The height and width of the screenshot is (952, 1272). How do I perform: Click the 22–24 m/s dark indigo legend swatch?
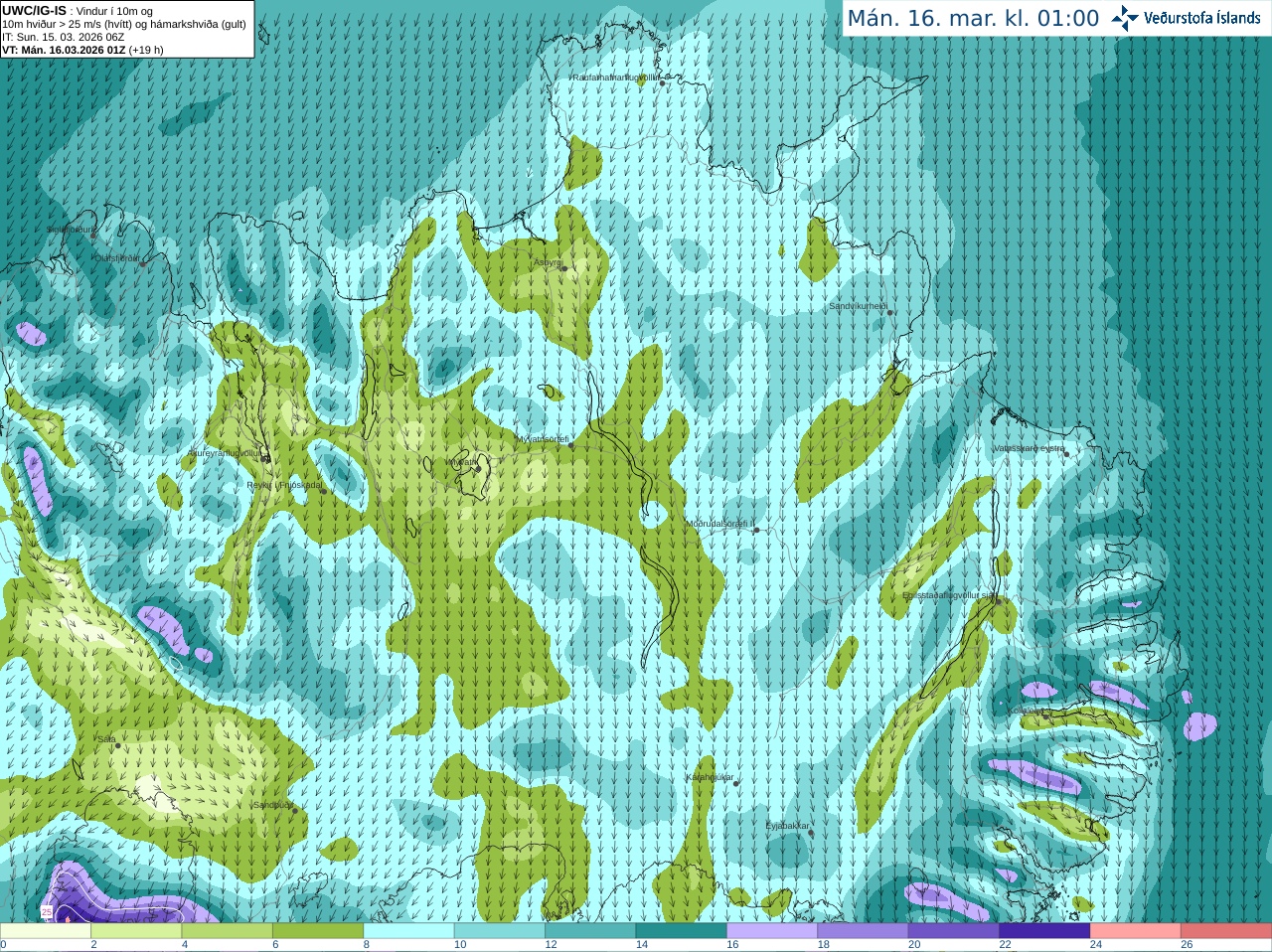coord(1045,930)
